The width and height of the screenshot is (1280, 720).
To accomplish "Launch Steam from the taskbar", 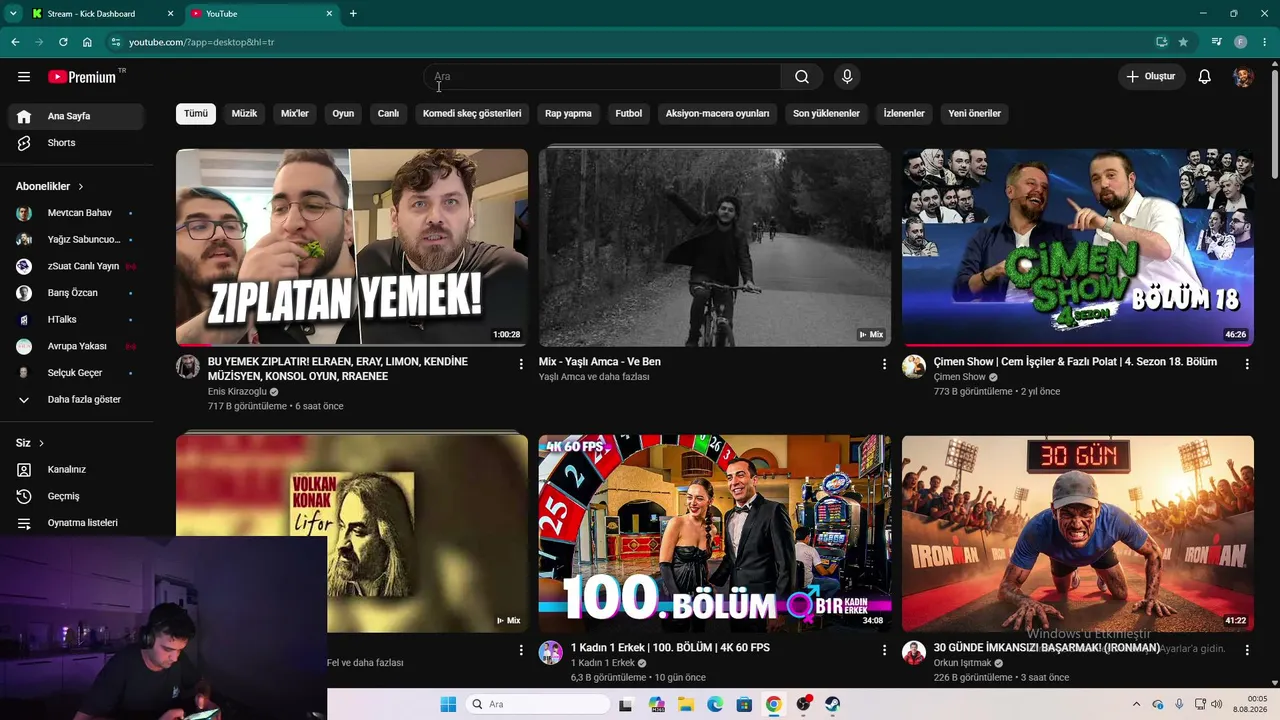I will point(832,704).
